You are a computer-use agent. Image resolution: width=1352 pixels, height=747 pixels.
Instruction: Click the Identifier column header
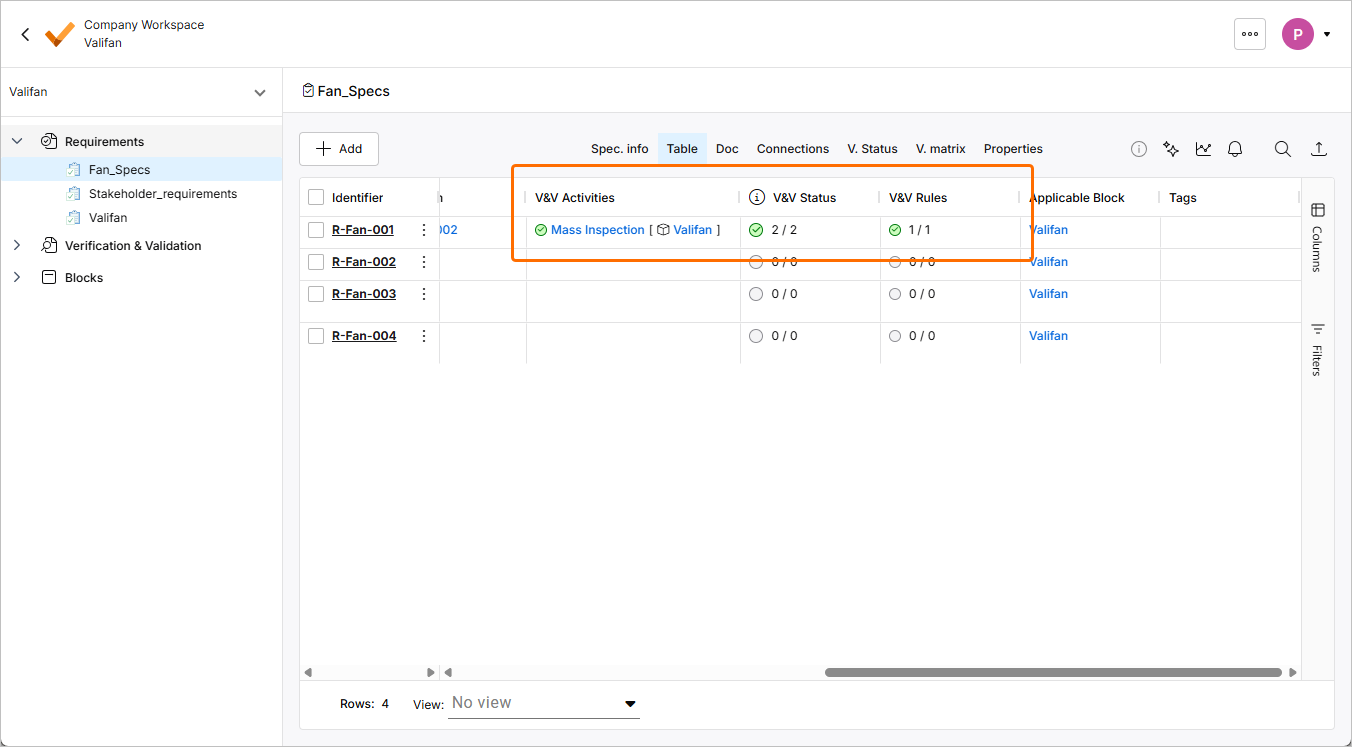pos(358,198)
